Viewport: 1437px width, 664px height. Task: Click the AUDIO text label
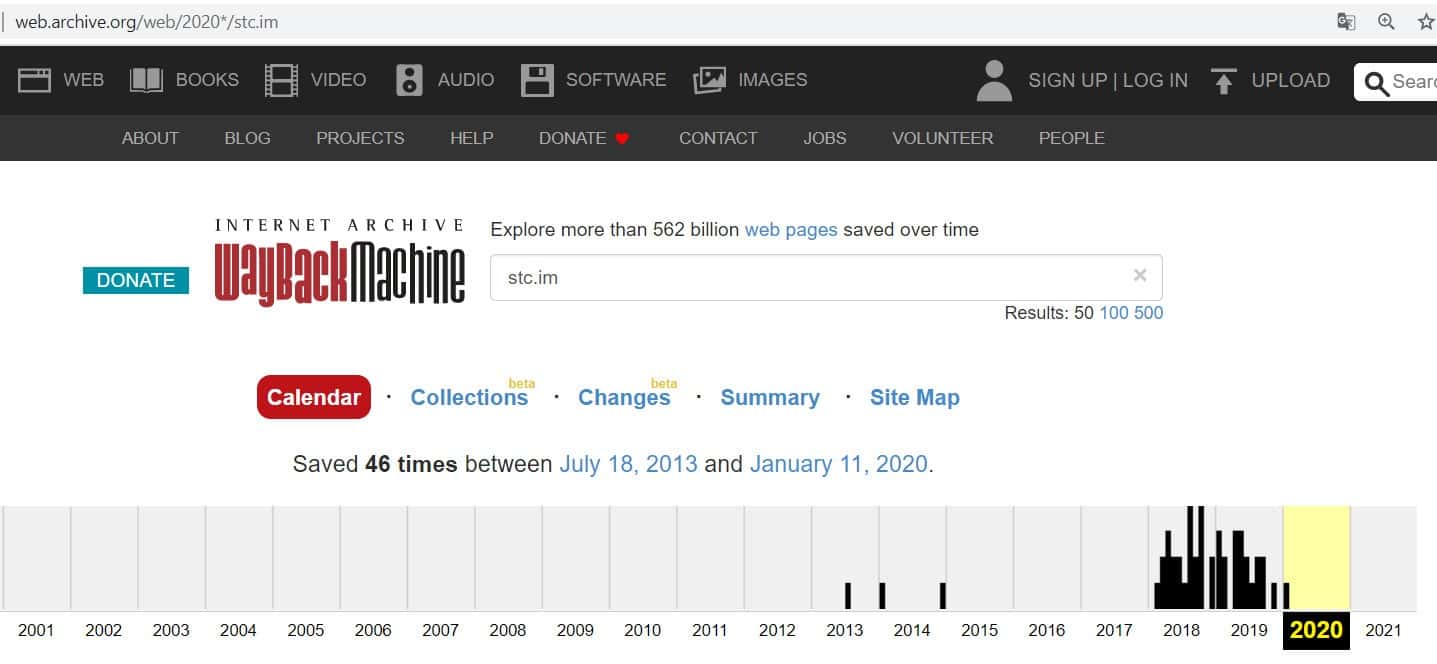click(x=466, y=80)
